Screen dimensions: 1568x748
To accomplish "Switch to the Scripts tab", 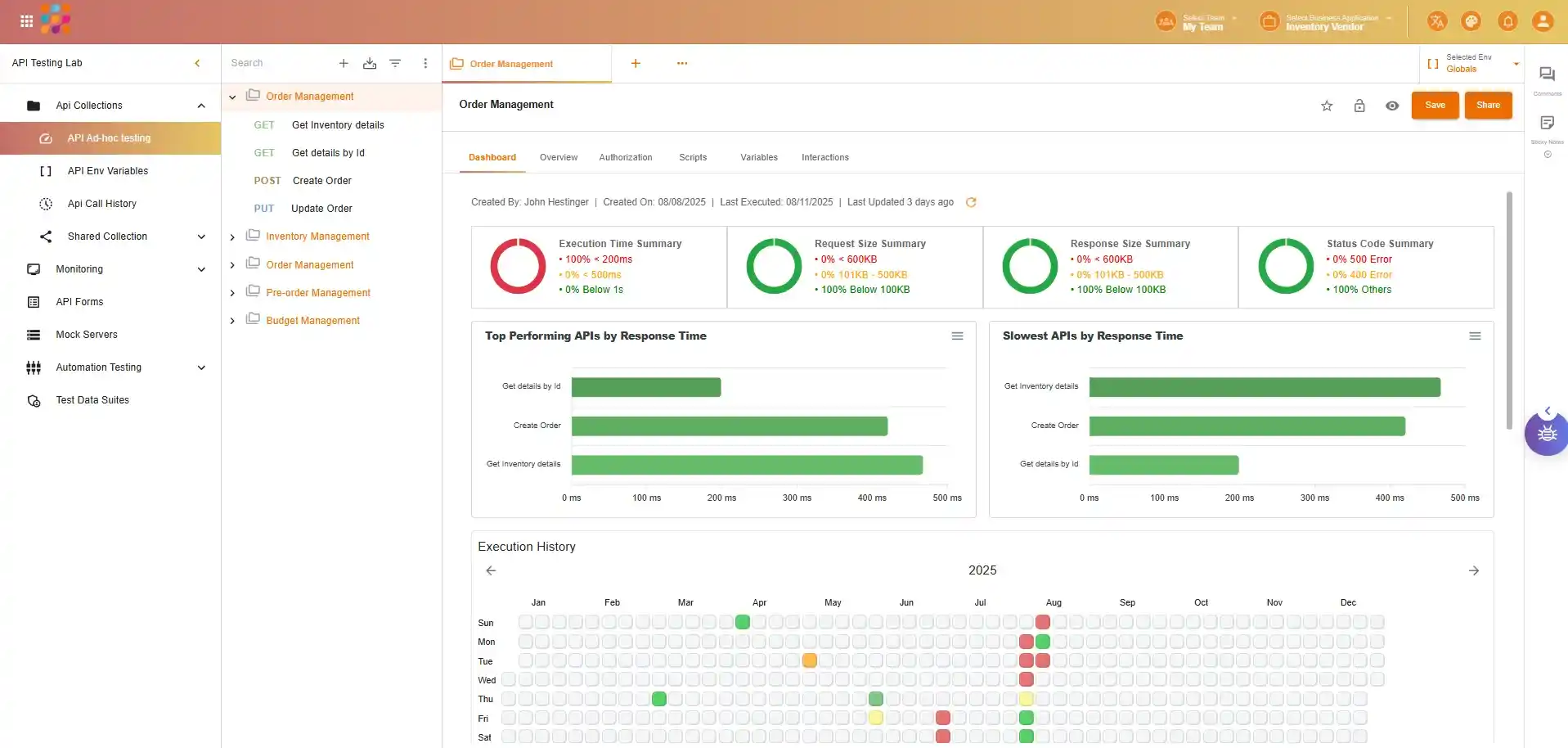I will pyautogui.click(x=692, y=157).
